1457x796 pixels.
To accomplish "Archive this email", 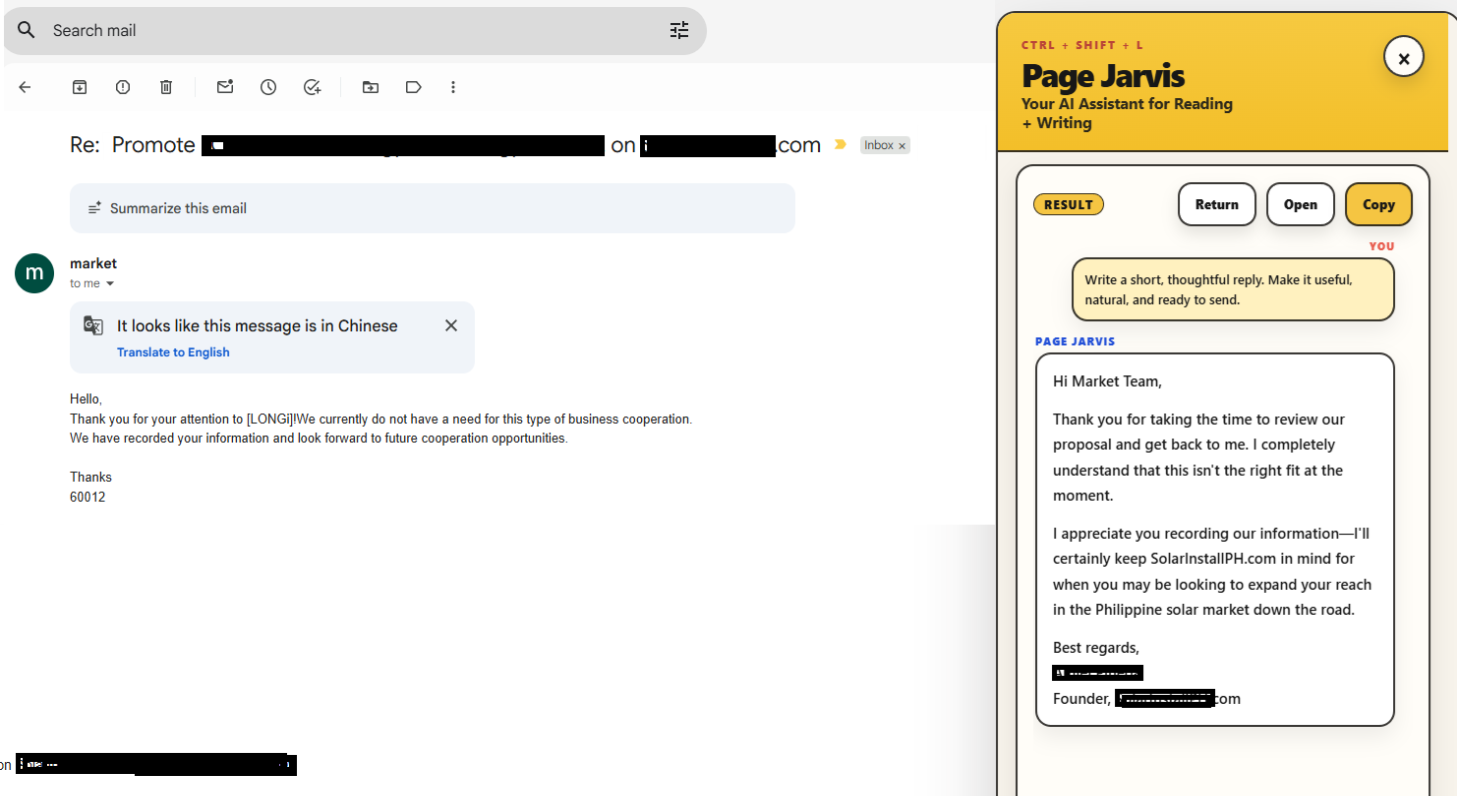I will click(x=79, y=87).
